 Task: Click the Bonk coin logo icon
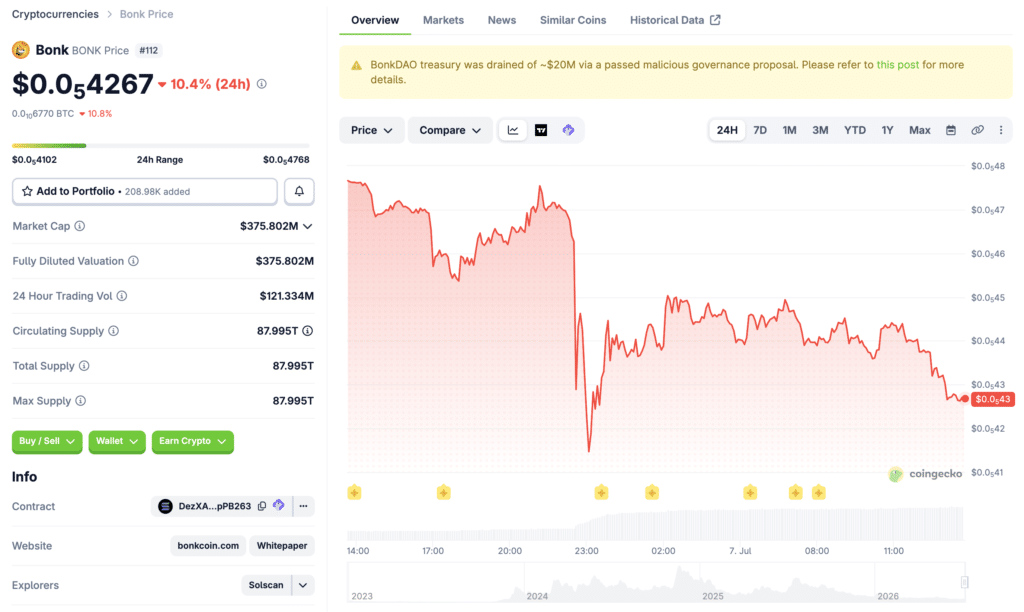[21, 50]
